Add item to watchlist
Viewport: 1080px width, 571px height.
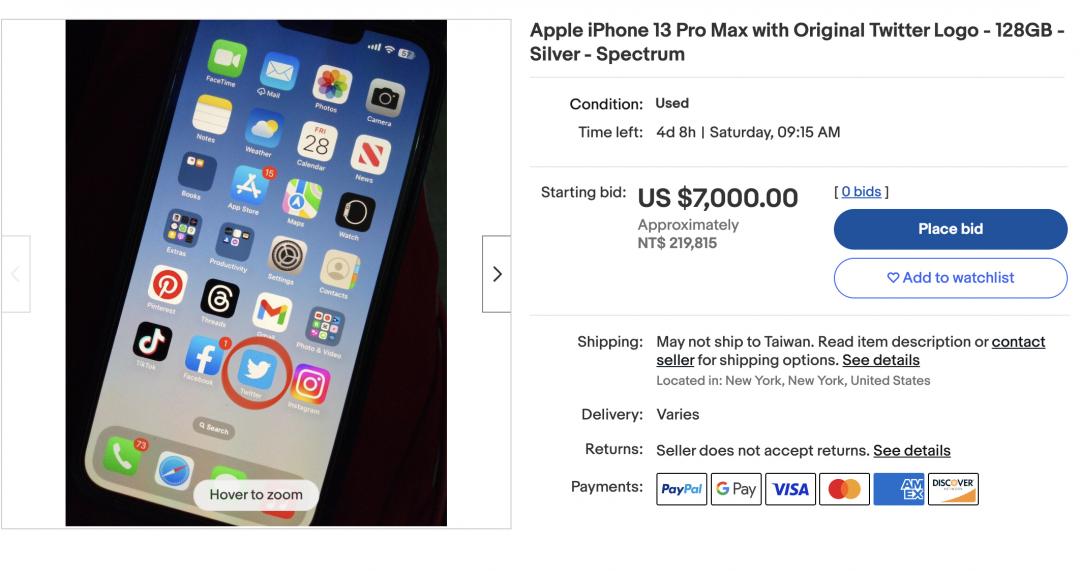pos(951,278)
